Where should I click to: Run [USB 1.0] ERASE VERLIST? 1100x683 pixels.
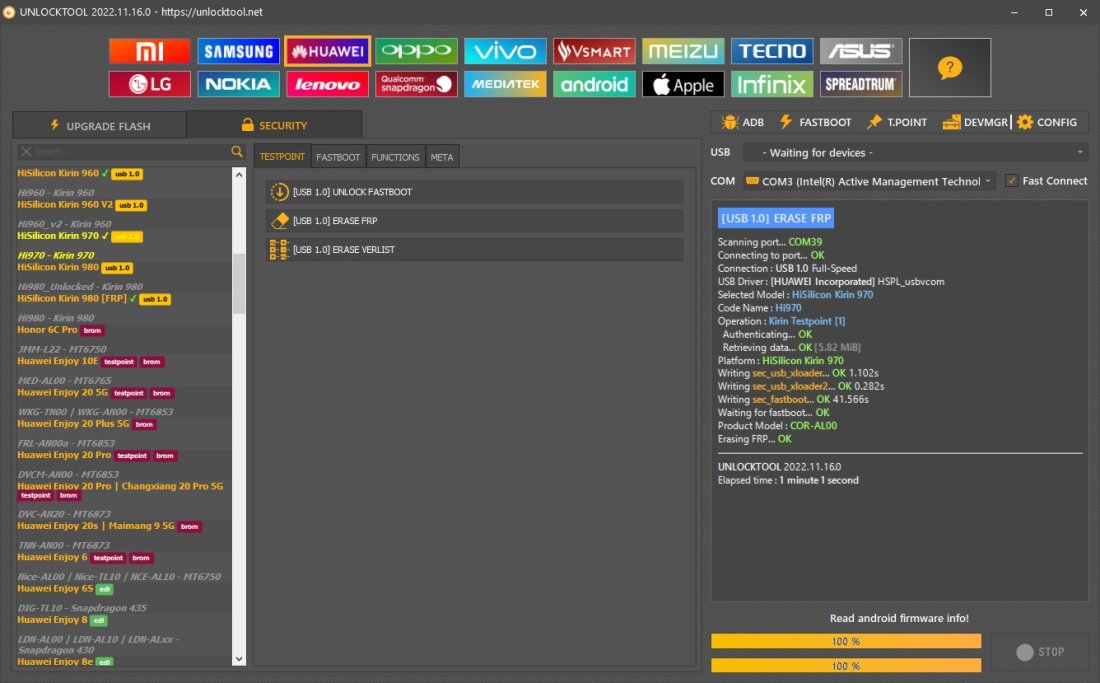[475, 249]
